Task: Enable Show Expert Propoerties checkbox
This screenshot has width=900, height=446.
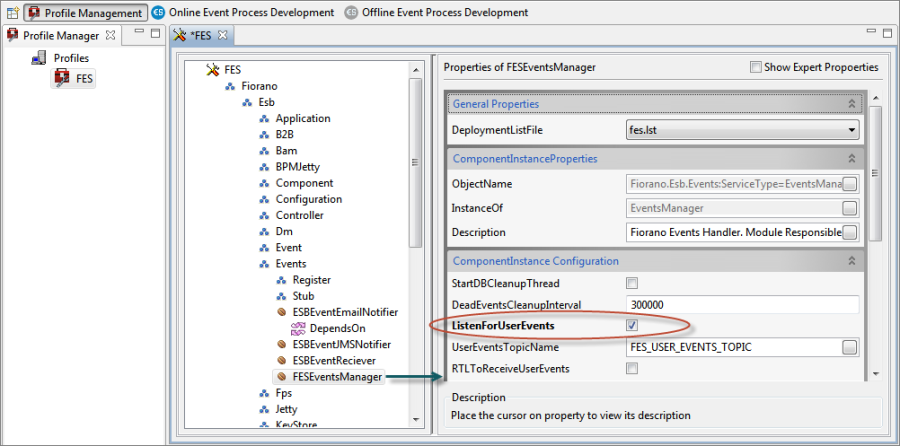Action: coord(755,67)
